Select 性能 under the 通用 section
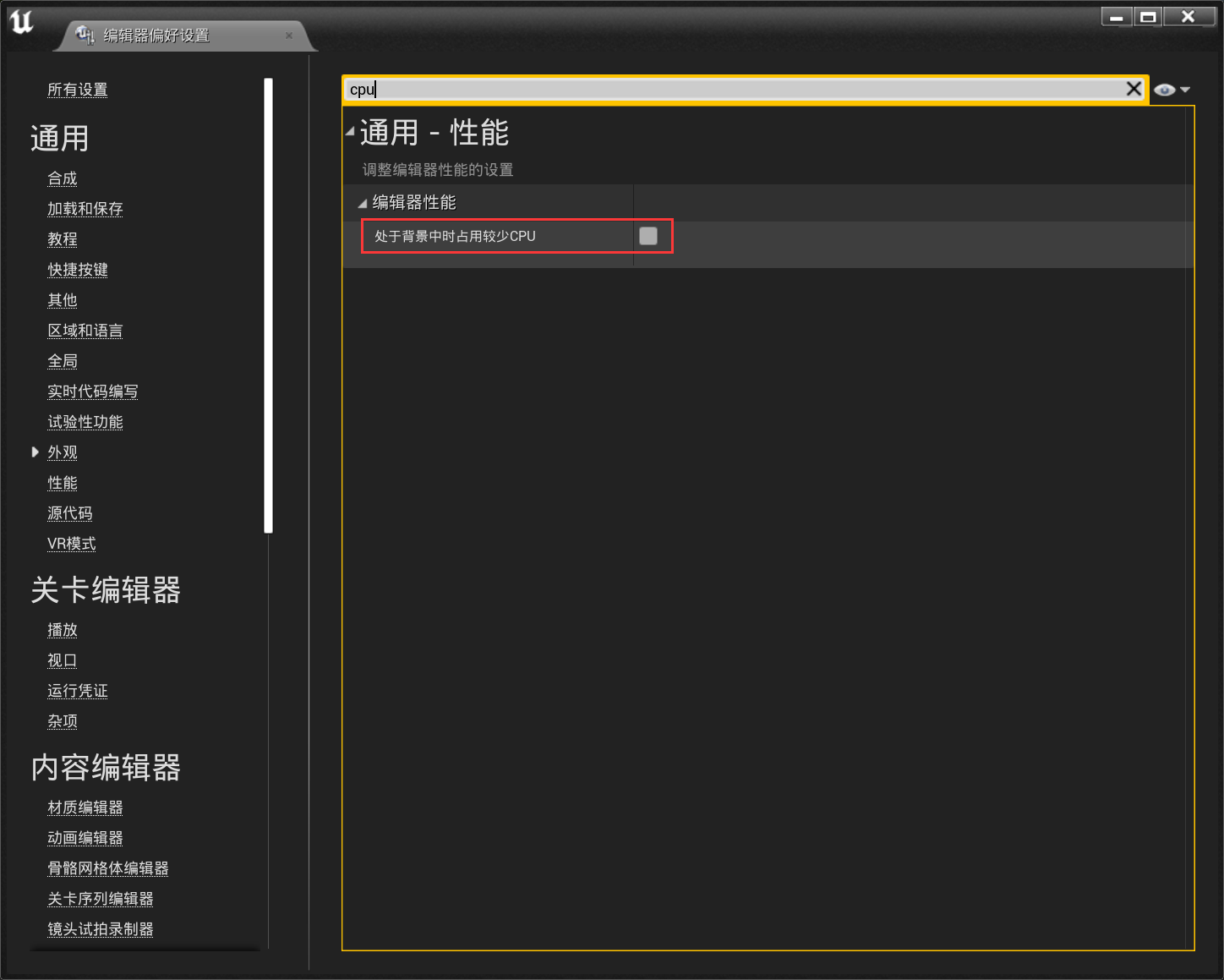The image size is (1224, 980). point(62,483)
